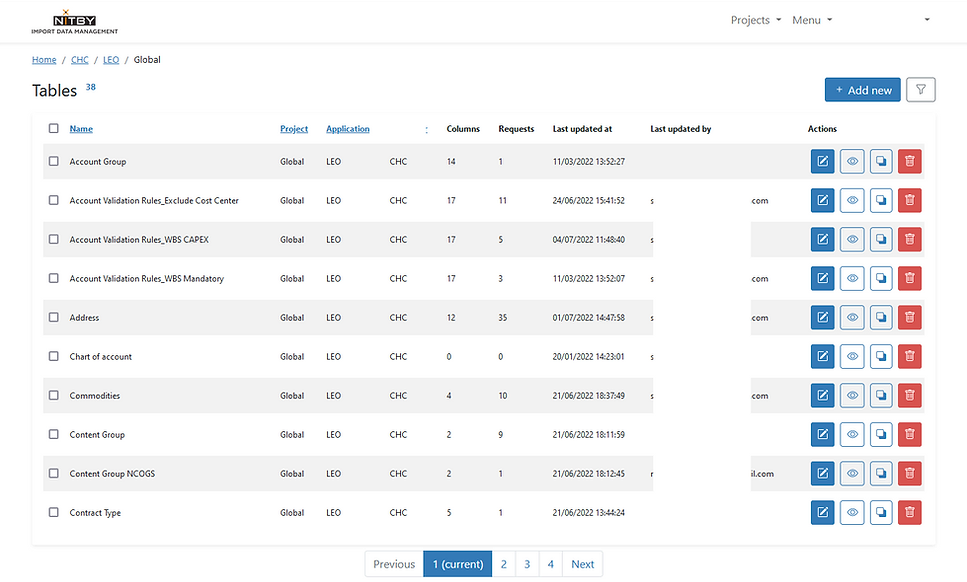Tick the Account Validation Rules_WBS CAPEX checkbox
This screenshot has width=967, height=582.
54,239
